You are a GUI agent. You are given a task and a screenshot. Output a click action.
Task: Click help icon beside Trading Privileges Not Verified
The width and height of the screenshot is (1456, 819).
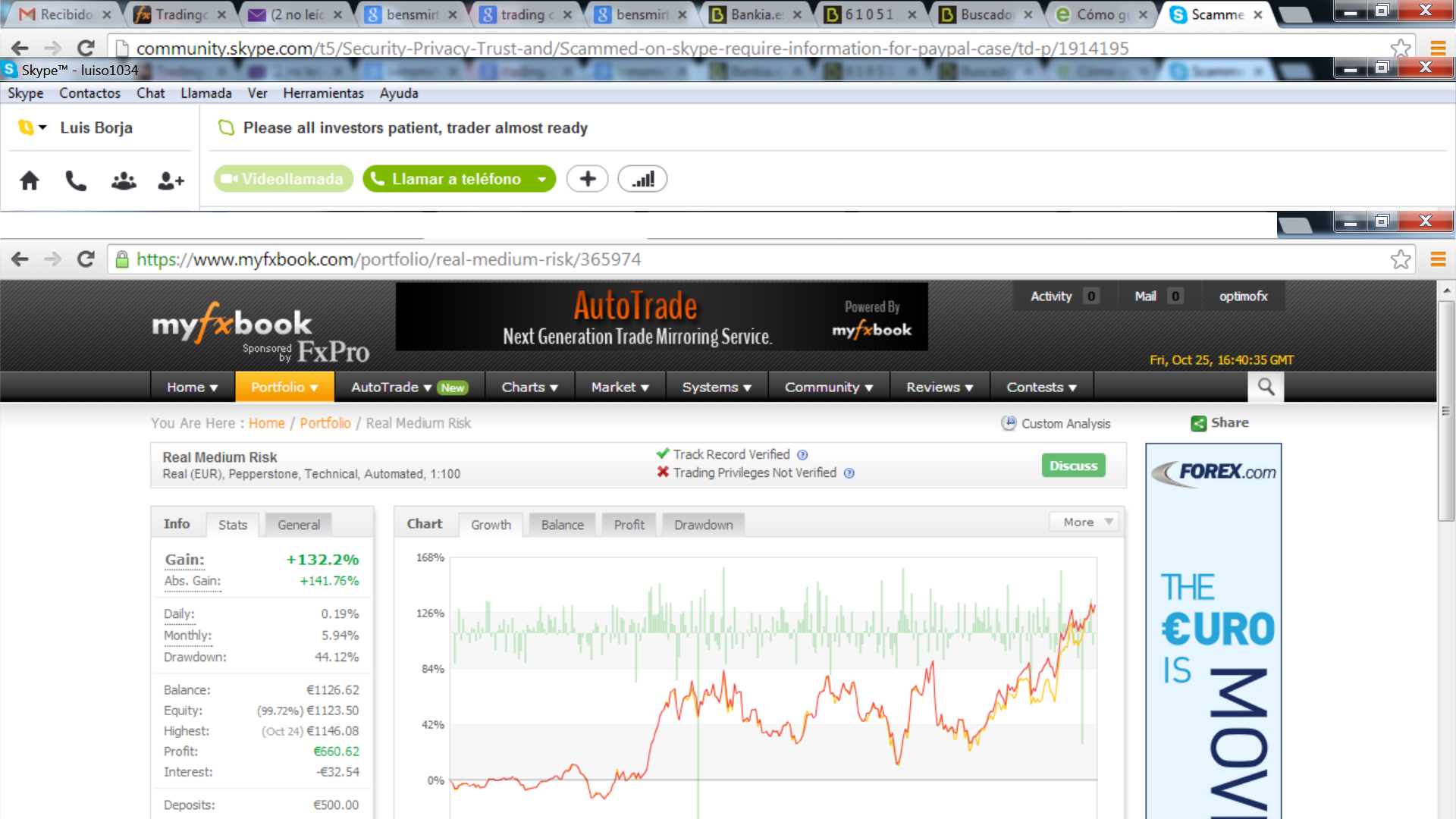coord(849,473)
